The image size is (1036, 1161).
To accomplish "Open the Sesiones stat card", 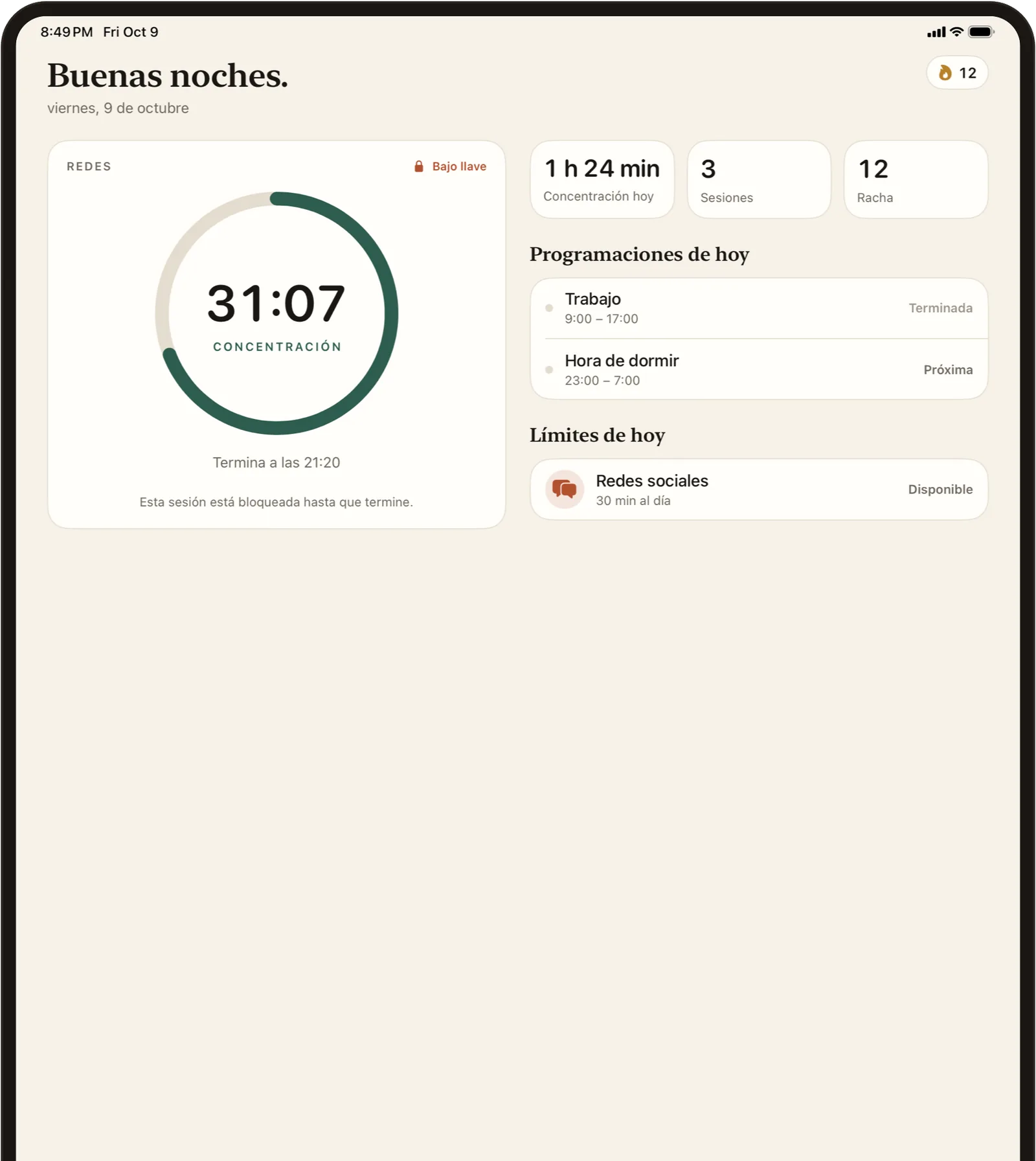I will coord(759,179).
